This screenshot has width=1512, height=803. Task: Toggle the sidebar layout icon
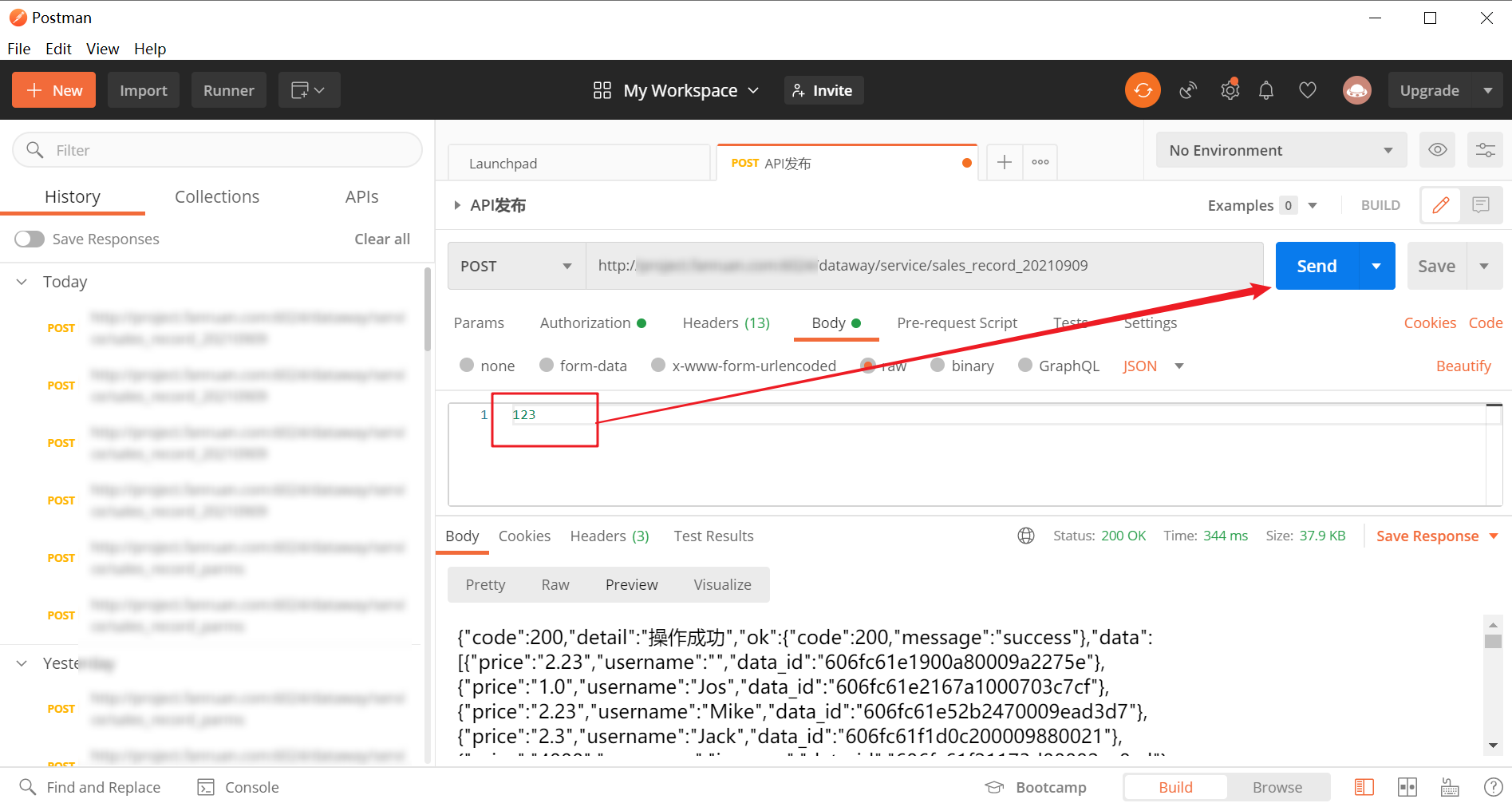tap(1364, 787)
